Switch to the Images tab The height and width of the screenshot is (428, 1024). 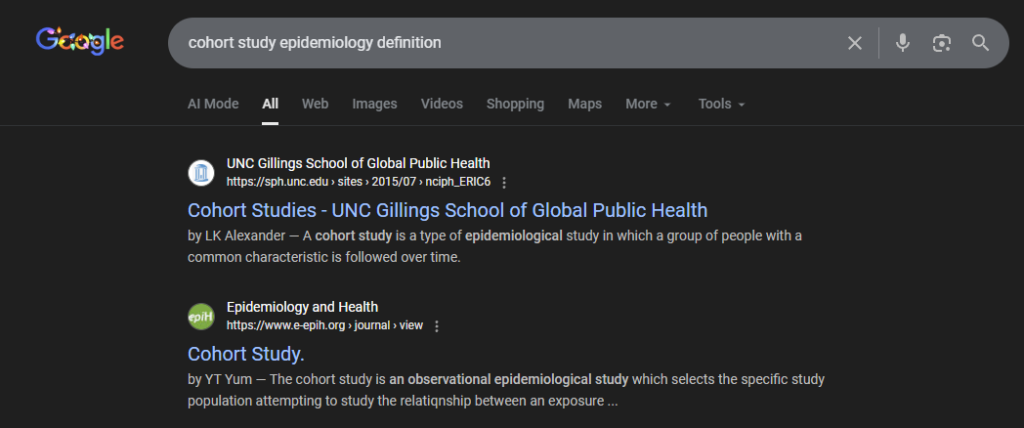coord(374,104)
